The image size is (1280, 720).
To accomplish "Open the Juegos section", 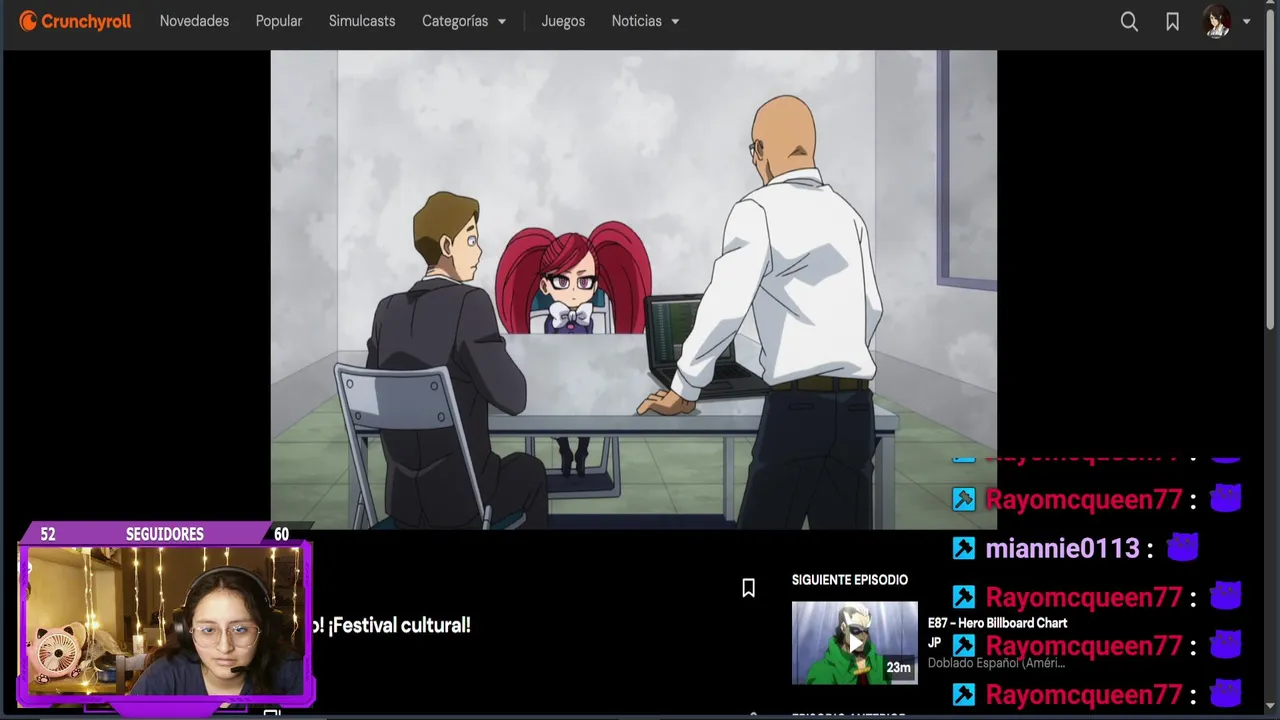I will click(x=563, y=21).
